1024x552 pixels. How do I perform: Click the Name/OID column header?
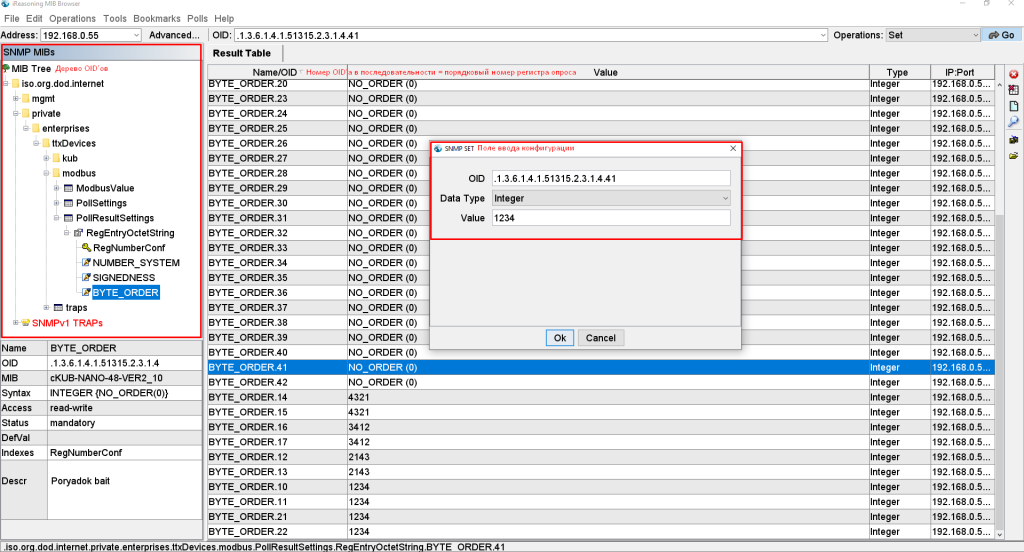click(x=278, y=73)
